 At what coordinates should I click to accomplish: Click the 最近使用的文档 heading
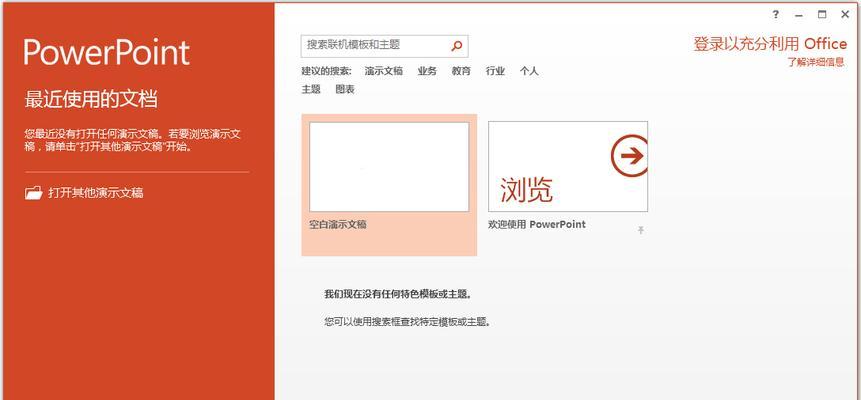coord(91,99)
